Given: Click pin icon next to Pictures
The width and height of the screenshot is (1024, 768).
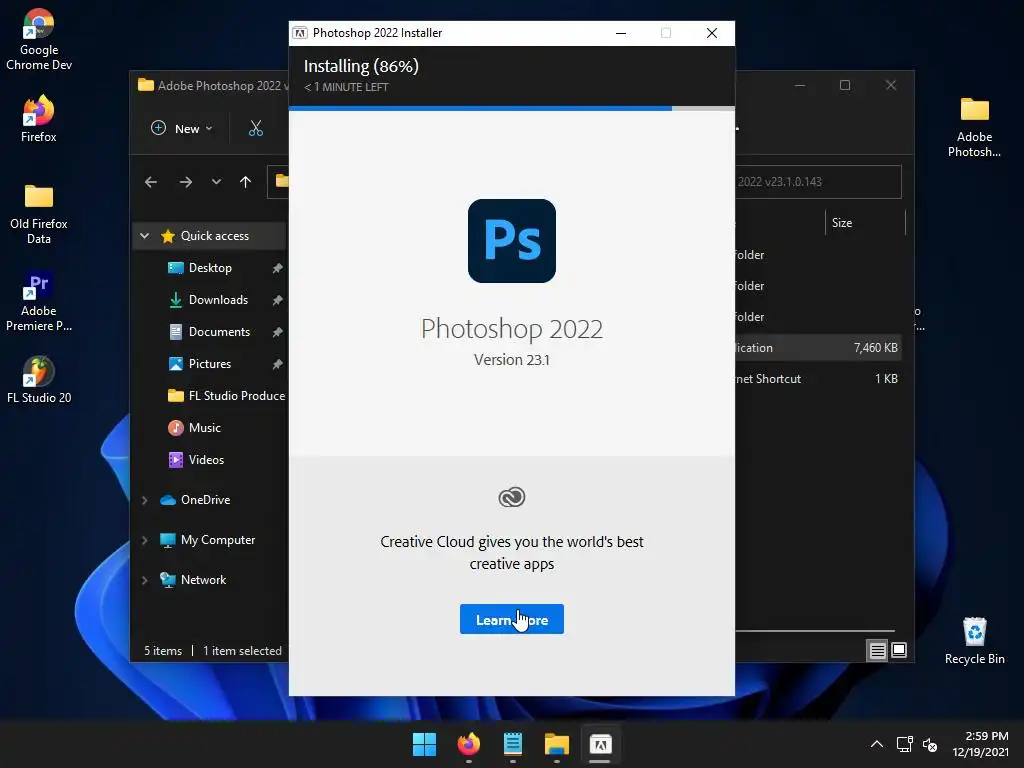Looking at the screenshot, I should coord(278,364).
